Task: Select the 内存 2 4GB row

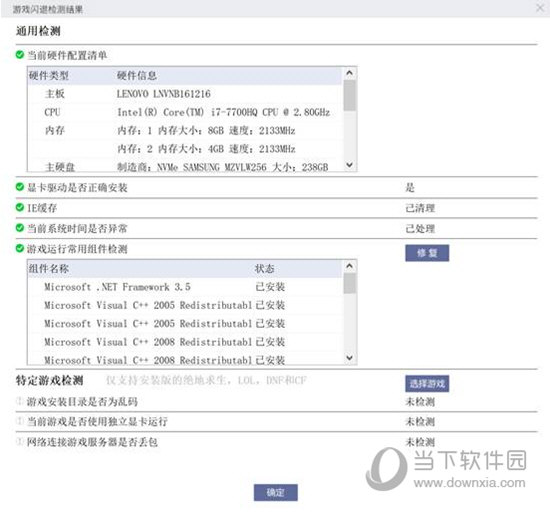Action: click(185, 149)
